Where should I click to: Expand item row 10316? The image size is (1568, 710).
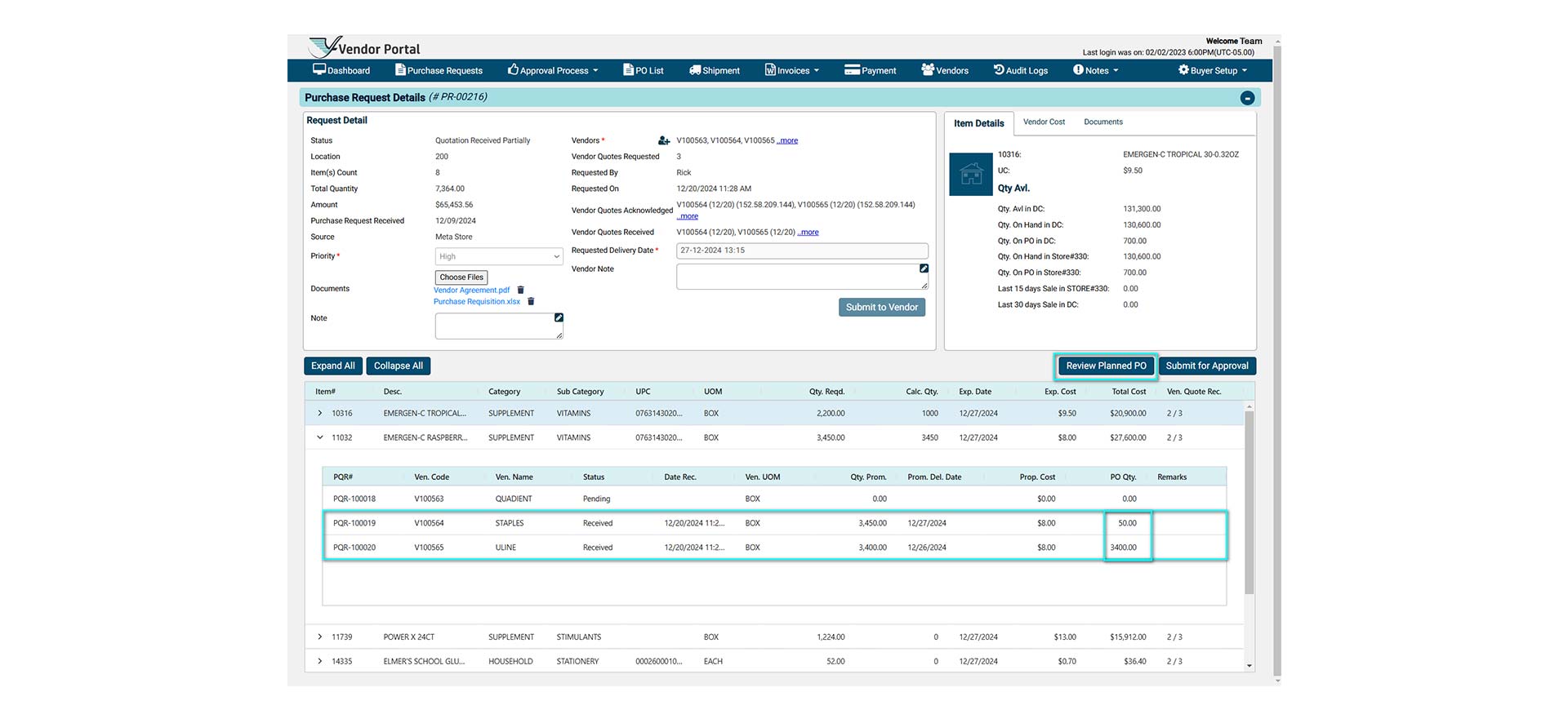[320, 413]
